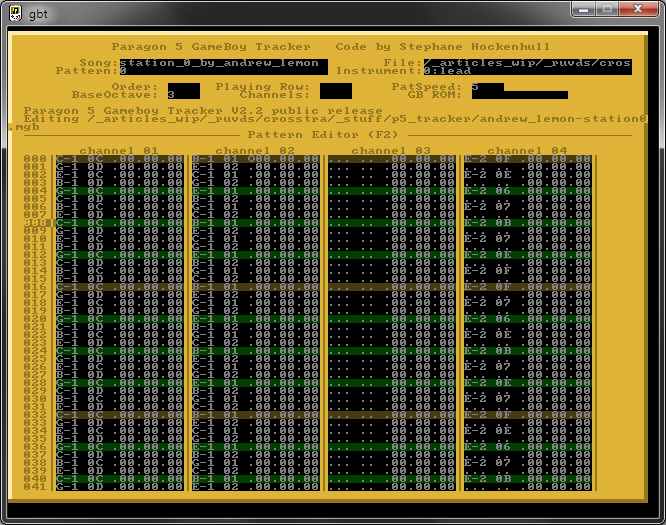Click the Instrument field showing 0:lead
Image resolution: width=666 pixels, height=525 pixels.
[528, 71]
